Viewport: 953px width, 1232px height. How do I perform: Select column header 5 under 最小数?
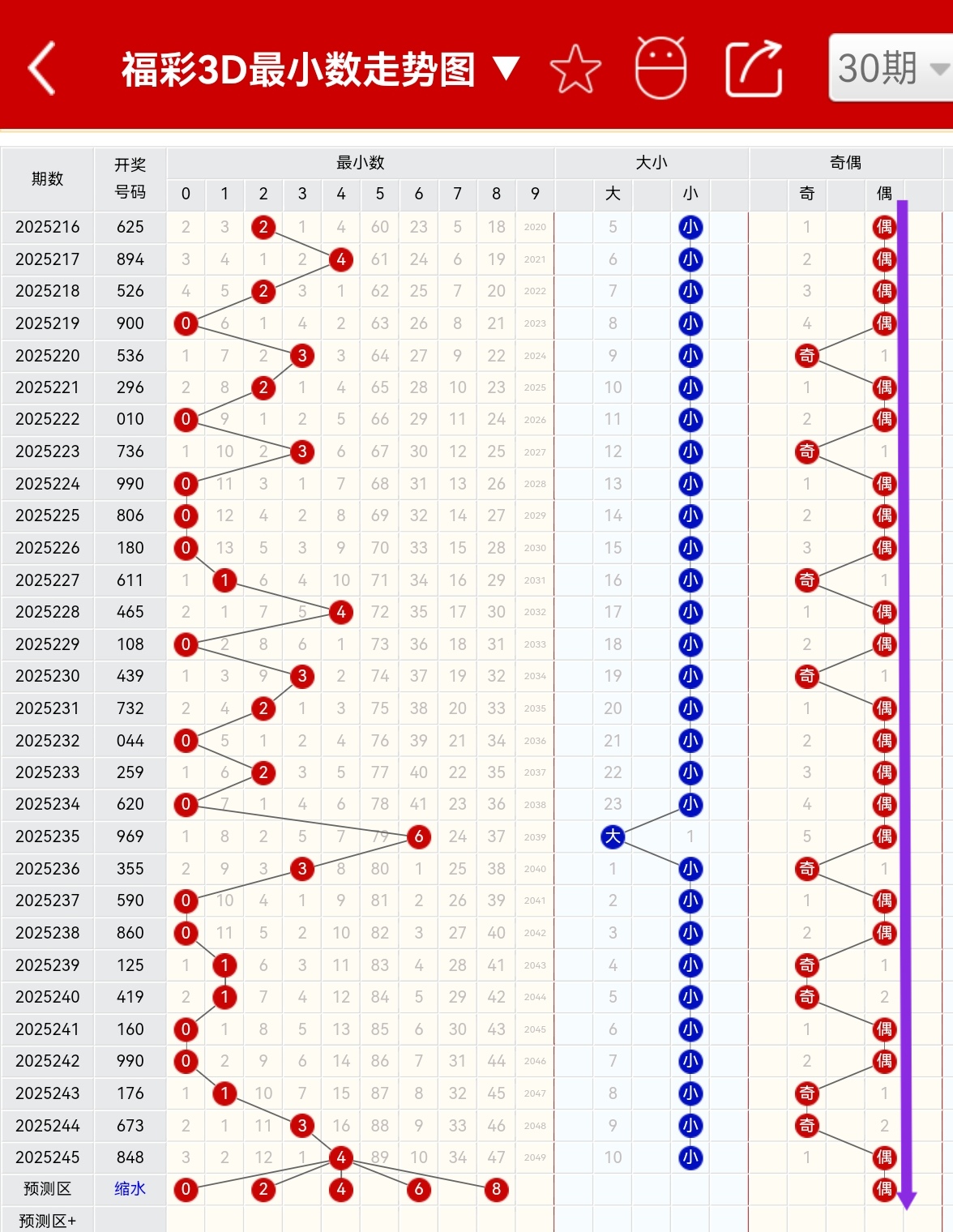(380, 194)
